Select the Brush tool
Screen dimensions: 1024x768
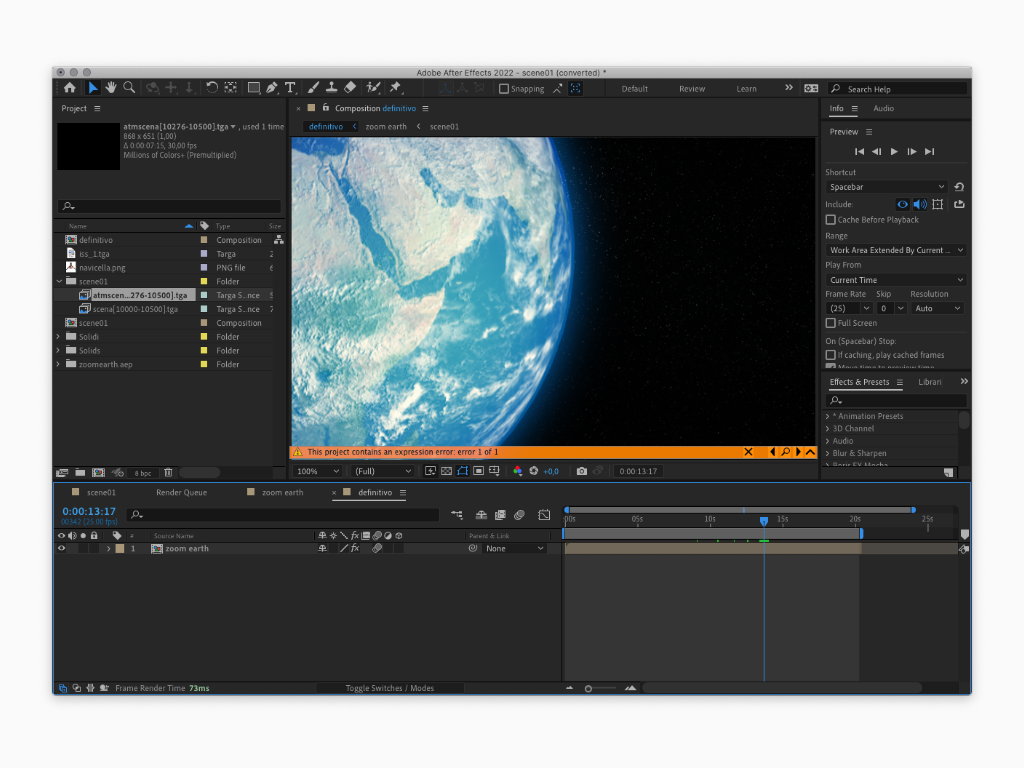(x=313, y=88)
